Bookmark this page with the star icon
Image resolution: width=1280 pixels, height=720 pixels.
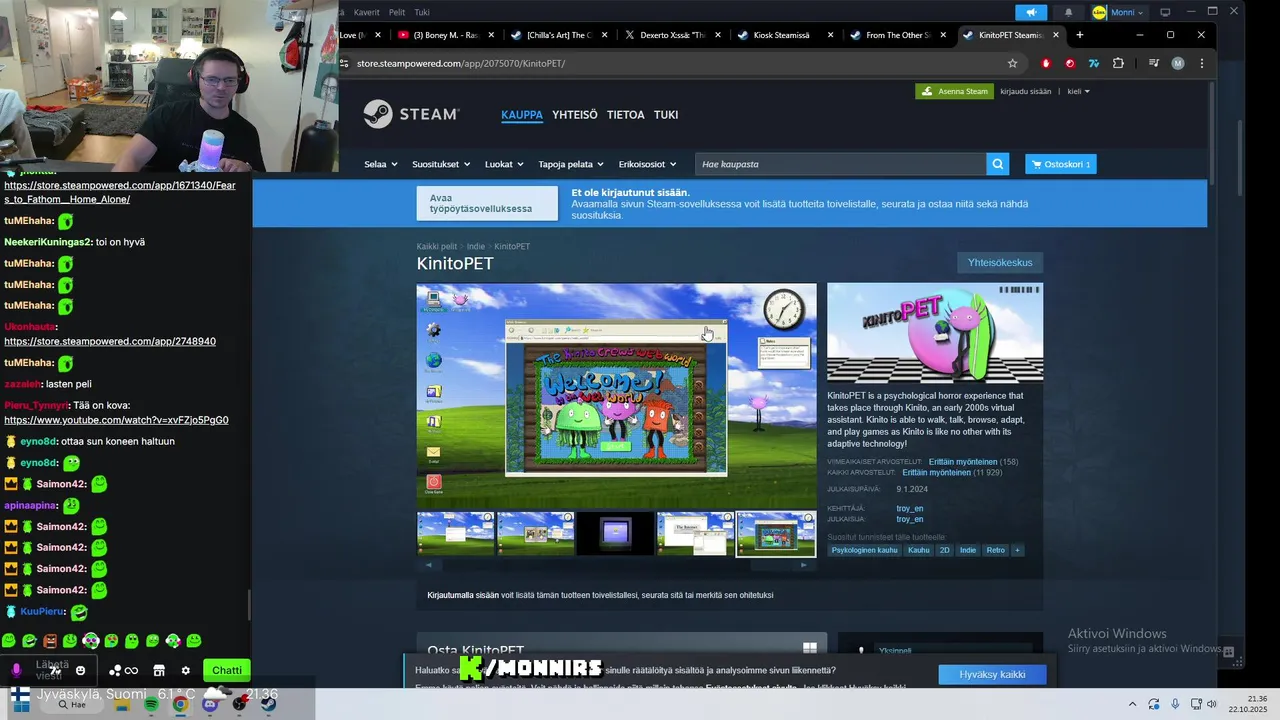pyautogui.click(x=1012, y=63)
